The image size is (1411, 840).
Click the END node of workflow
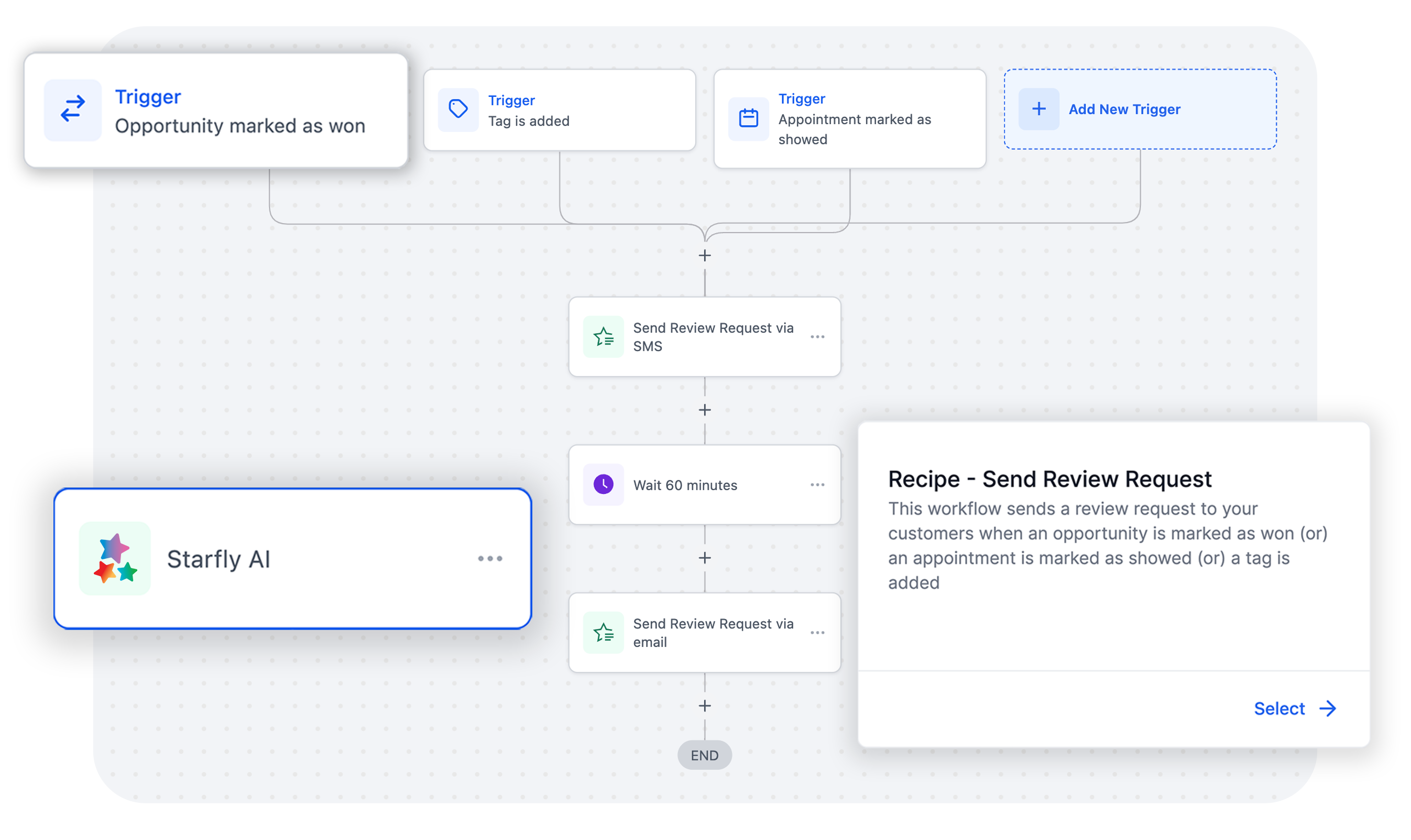coord(704,755)
